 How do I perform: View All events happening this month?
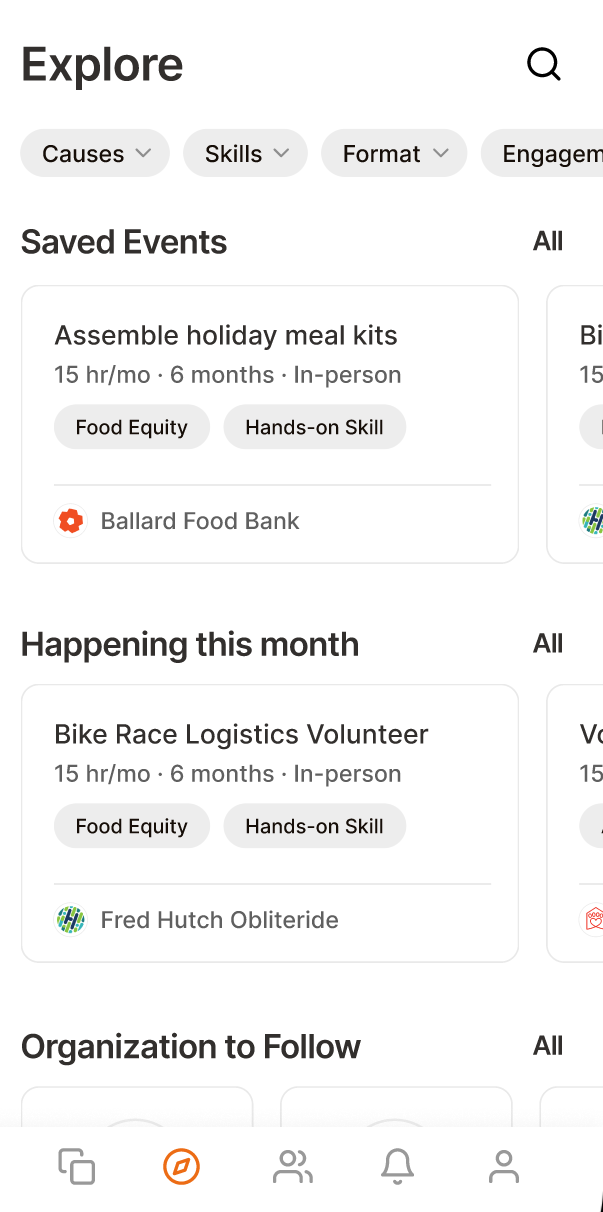(x=548, y=643)
